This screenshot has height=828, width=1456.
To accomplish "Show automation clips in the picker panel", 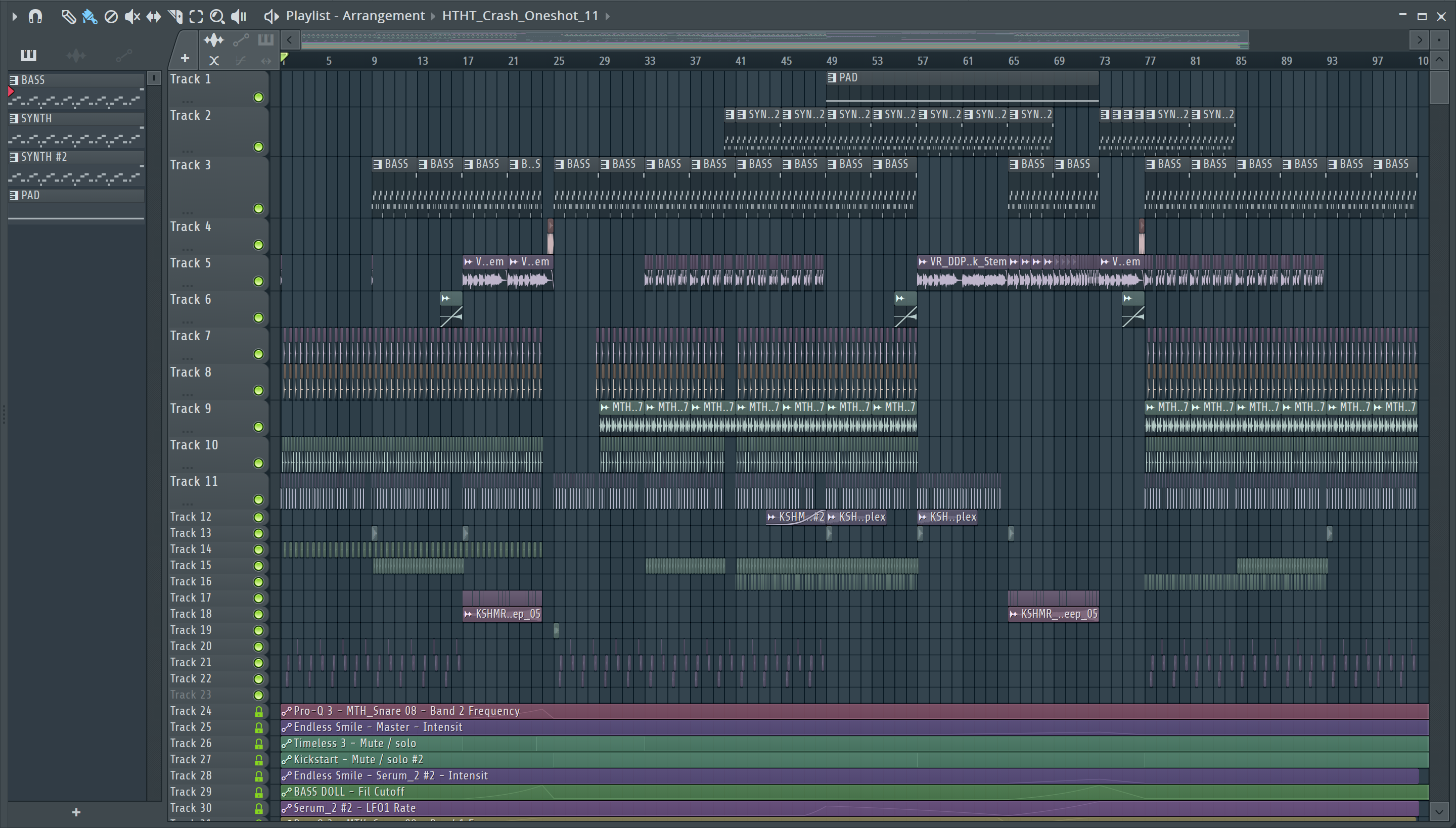I will point(123,55).
